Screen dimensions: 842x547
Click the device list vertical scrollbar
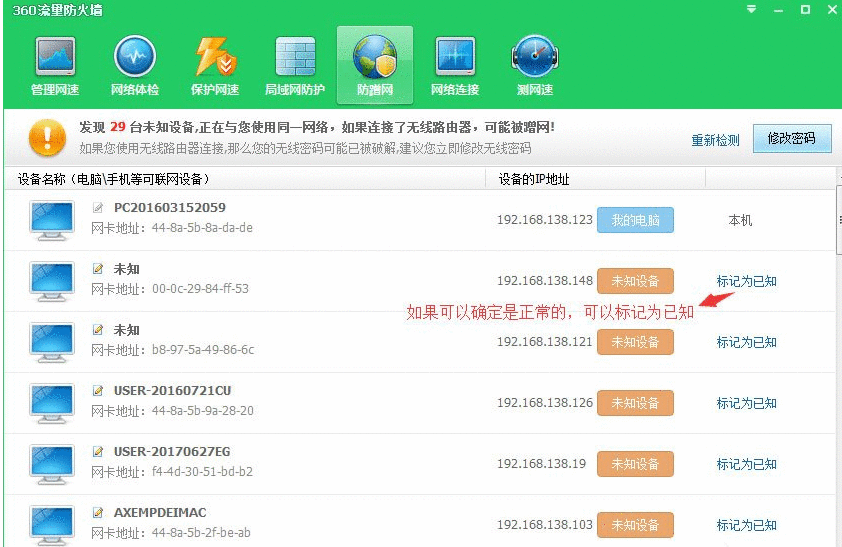(x=839, y=220)
